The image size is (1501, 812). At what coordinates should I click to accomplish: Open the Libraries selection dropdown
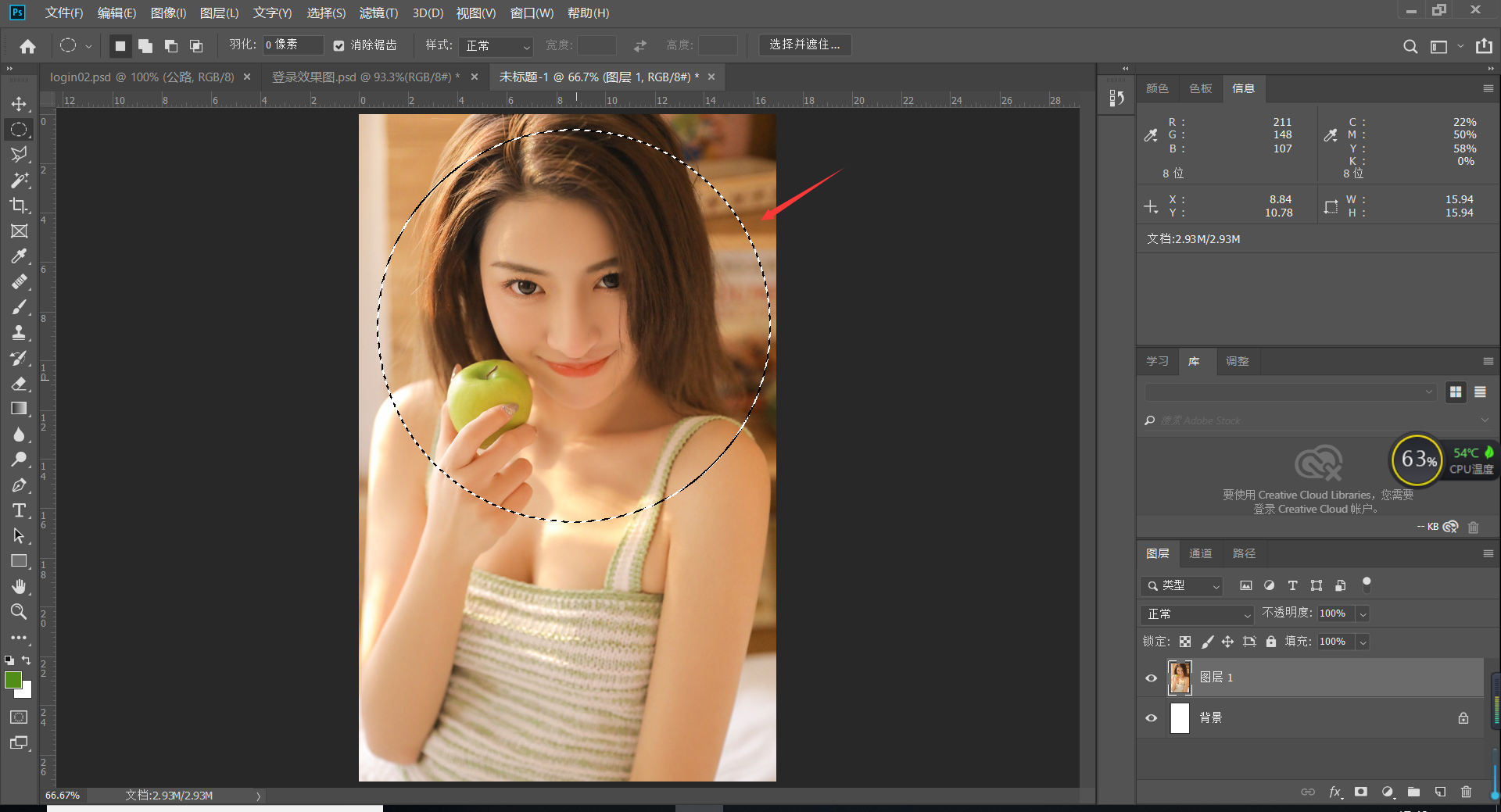pos(1290,392)
